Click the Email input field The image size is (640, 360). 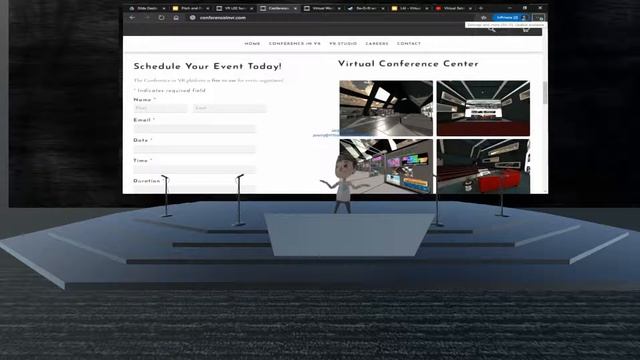[195, 129]
